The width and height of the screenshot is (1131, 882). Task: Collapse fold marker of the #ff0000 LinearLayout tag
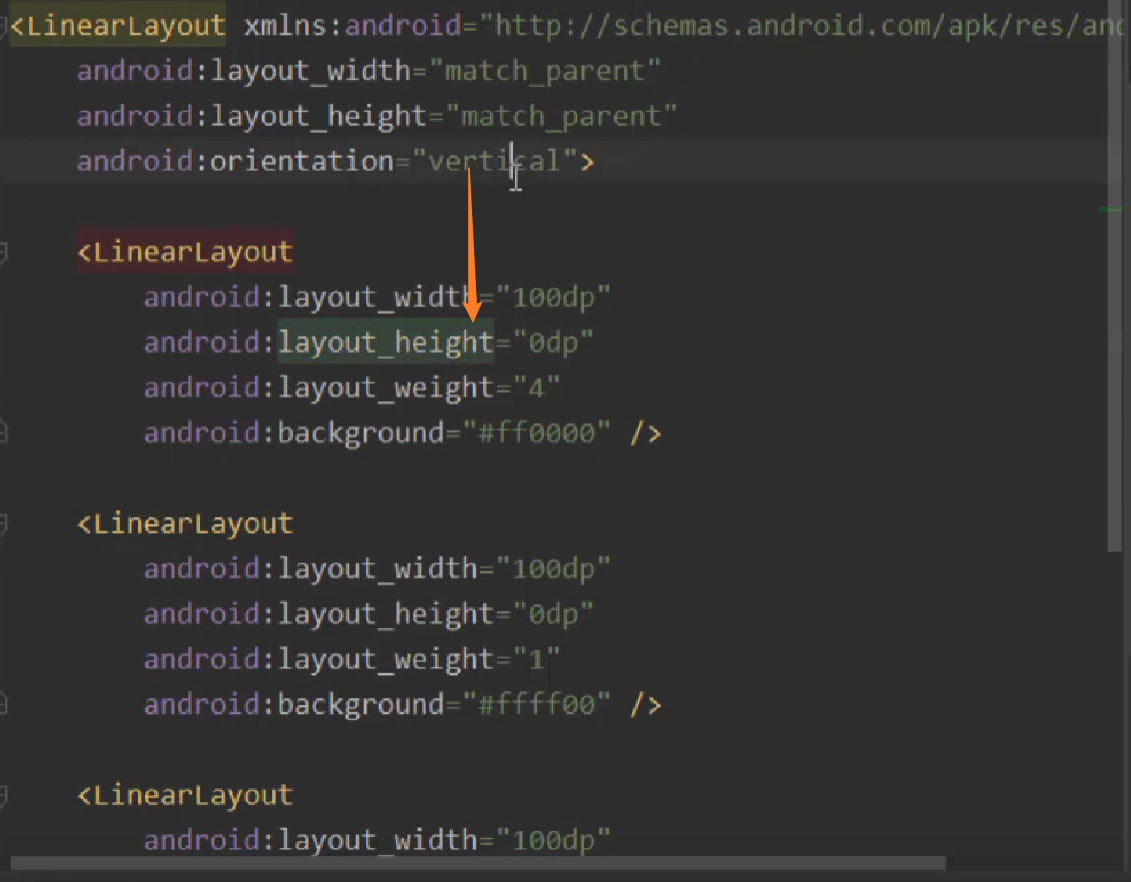click(3, 253)
